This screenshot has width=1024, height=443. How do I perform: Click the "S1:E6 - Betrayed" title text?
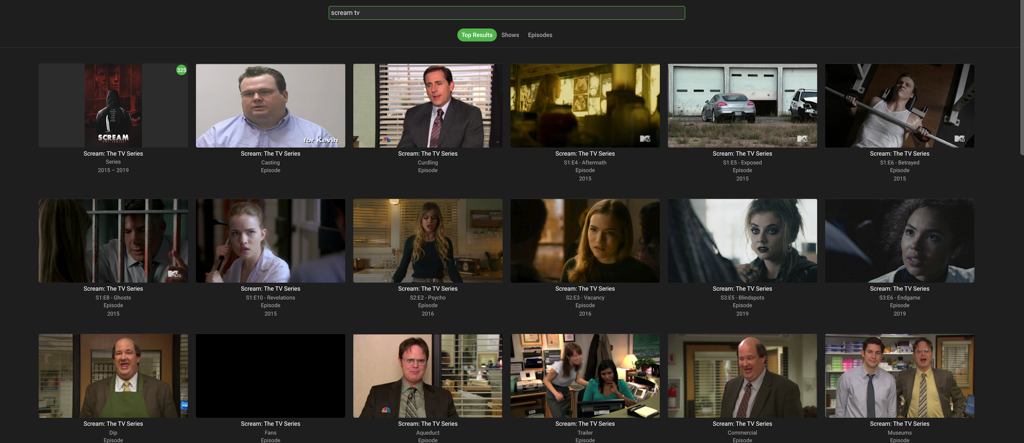(x=899, y=163)
